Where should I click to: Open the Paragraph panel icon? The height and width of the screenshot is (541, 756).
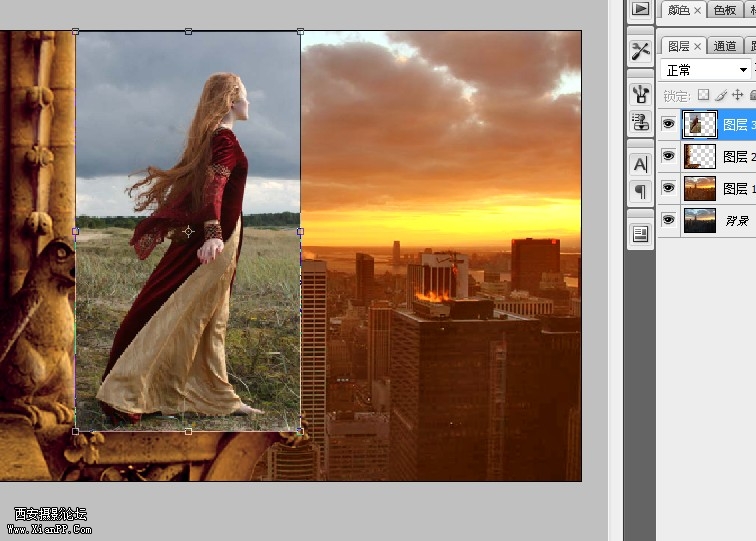tap(640, 191)
